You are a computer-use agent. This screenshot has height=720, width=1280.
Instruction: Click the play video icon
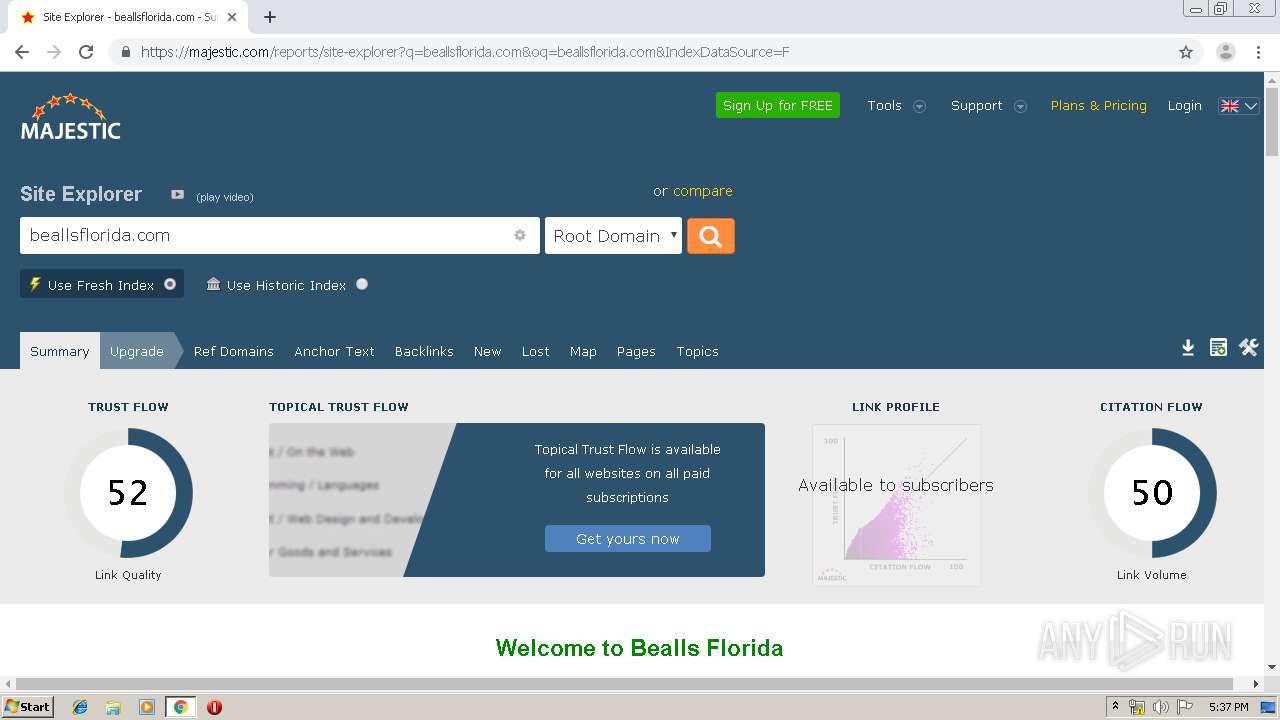(177, 195)
